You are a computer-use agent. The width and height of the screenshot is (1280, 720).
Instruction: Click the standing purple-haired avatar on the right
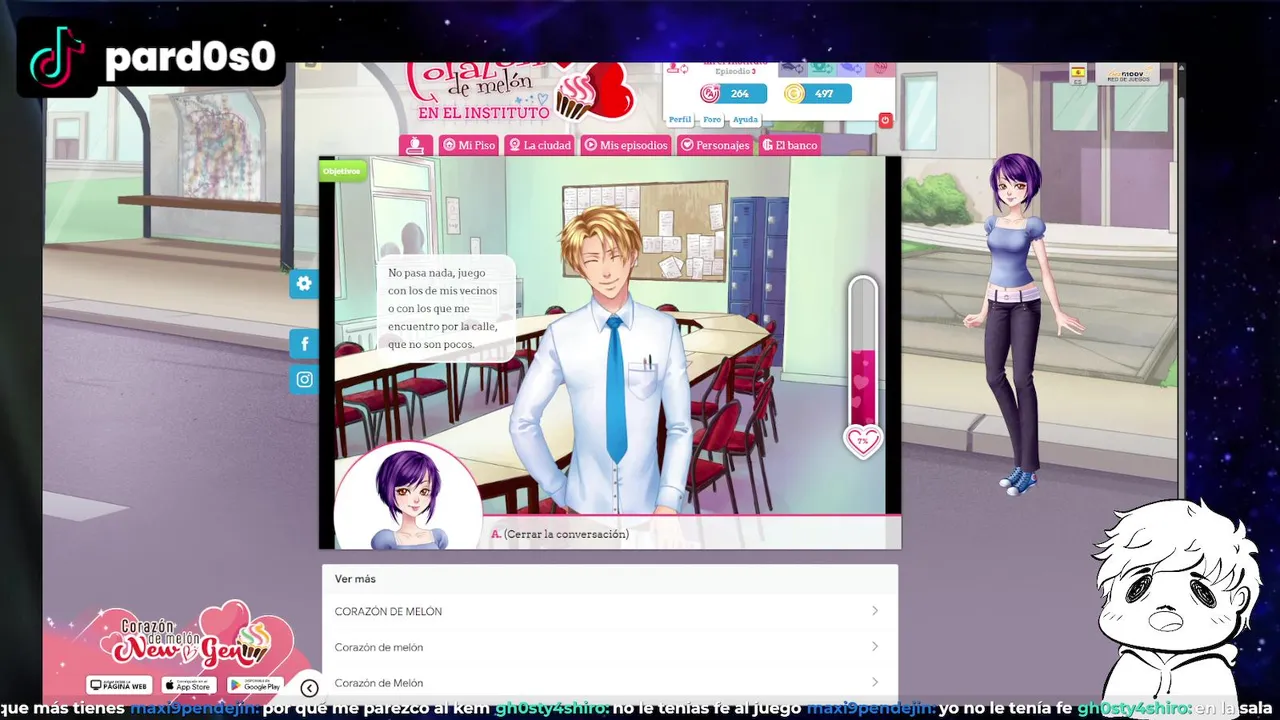click(x=1020, y=325)
